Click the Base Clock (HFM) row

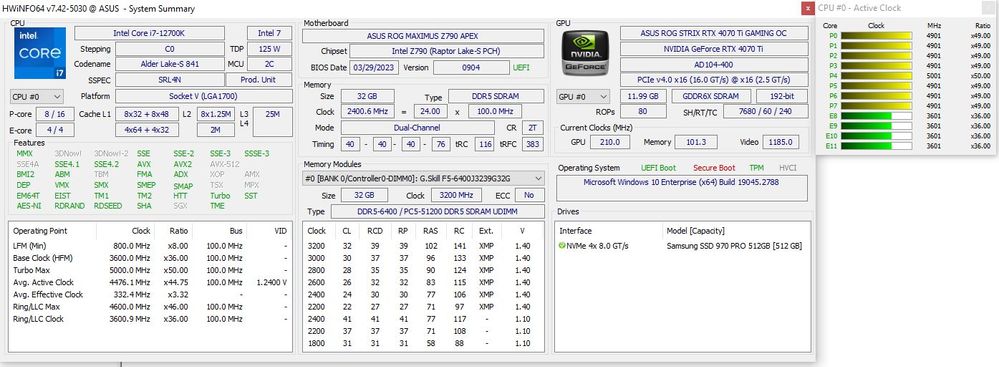pyautogui.click(x=150, y=258)
